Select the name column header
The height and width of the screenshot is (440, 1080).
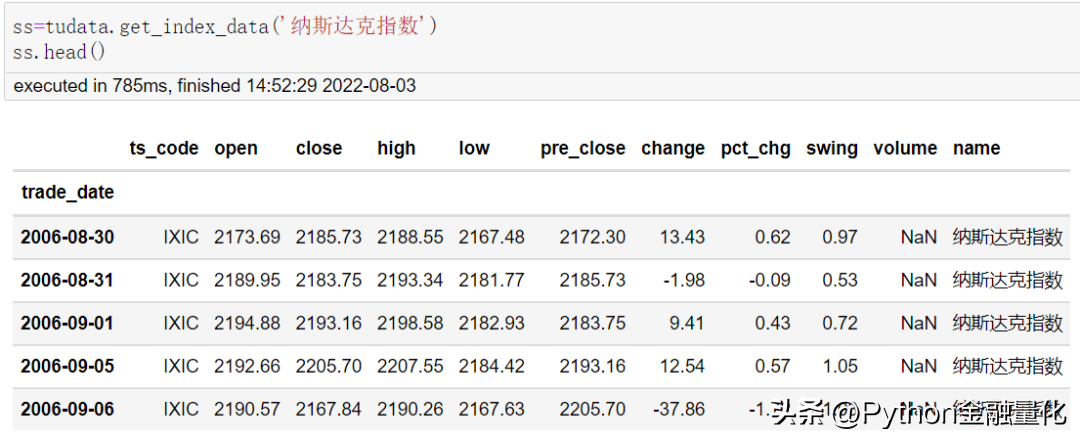(977, 148)
